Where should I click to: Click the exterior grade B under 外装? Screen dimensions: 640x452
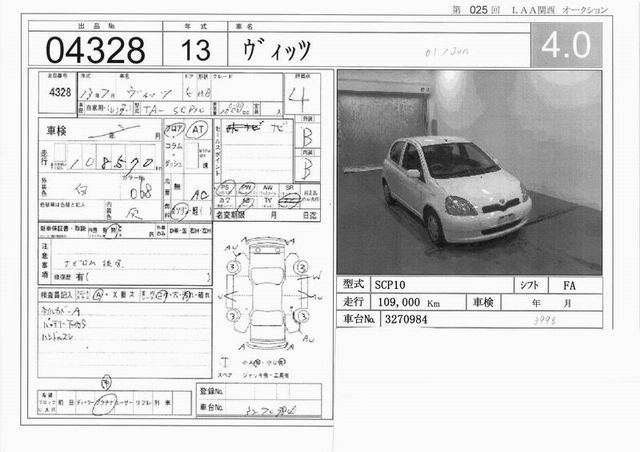click(x=307, y=137)
